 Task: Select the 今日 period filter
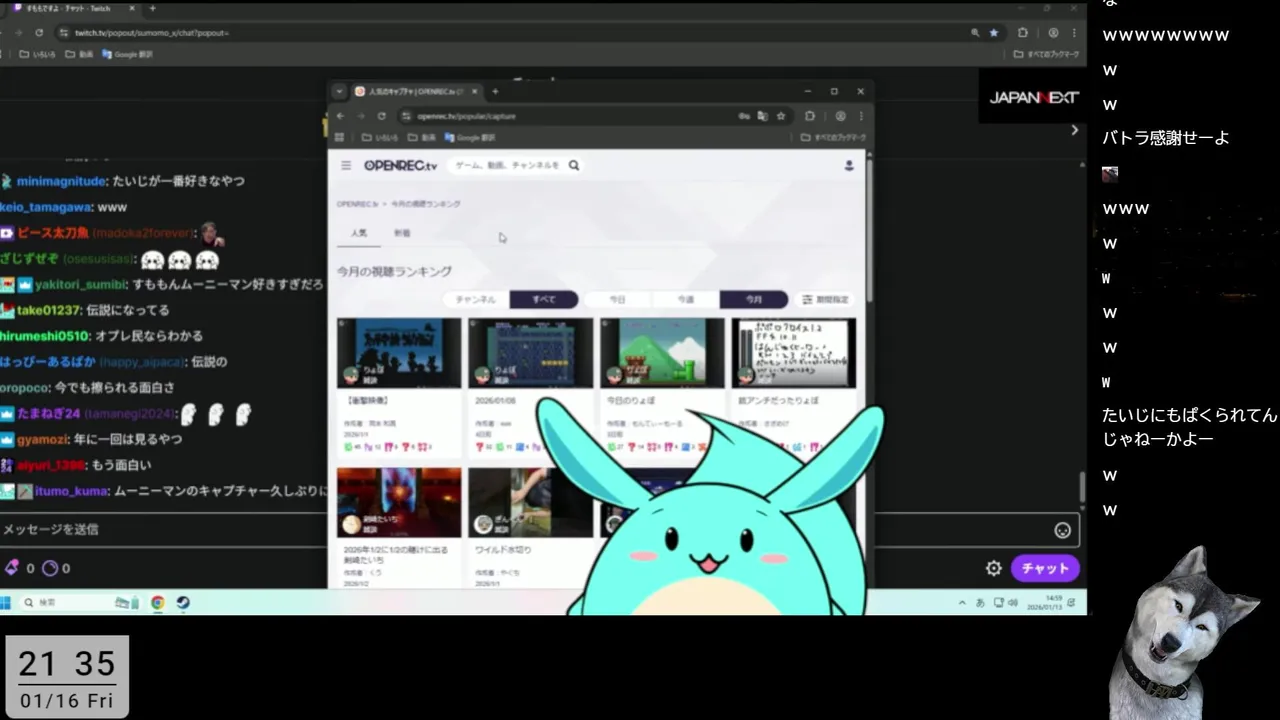pyautogui.click(x=617, y=299)
